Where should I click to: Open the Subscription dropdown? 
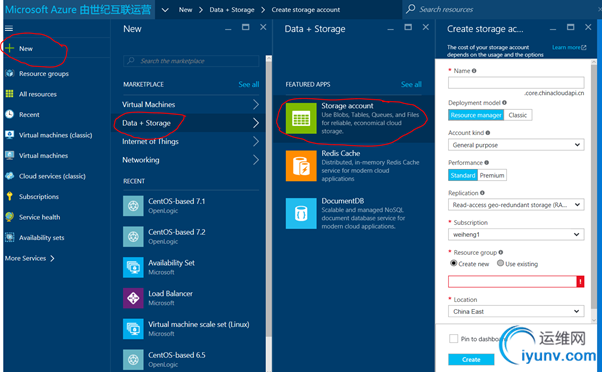[516, 234]
